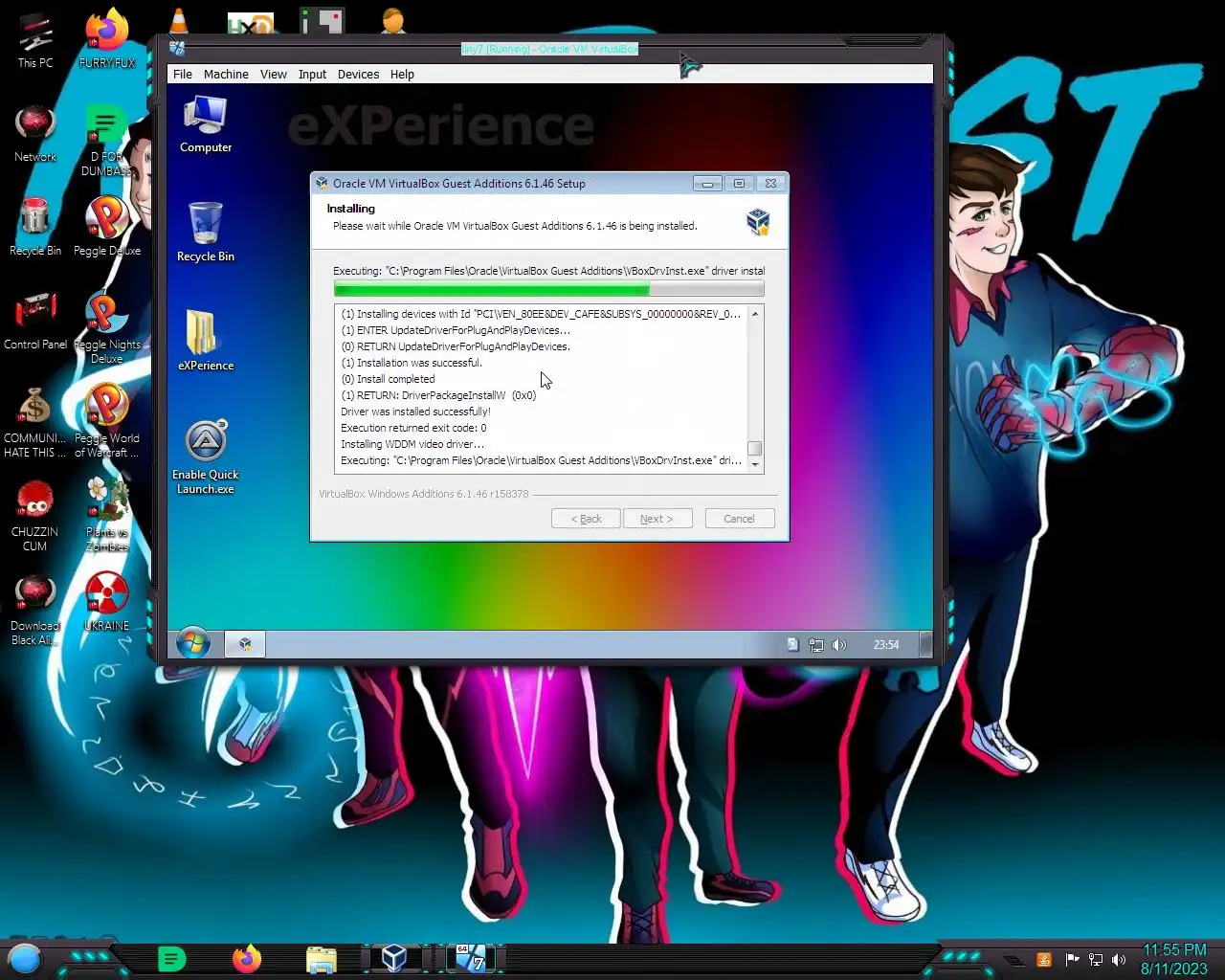Minimize the Guest Additions Setup window

pos(707,183)
